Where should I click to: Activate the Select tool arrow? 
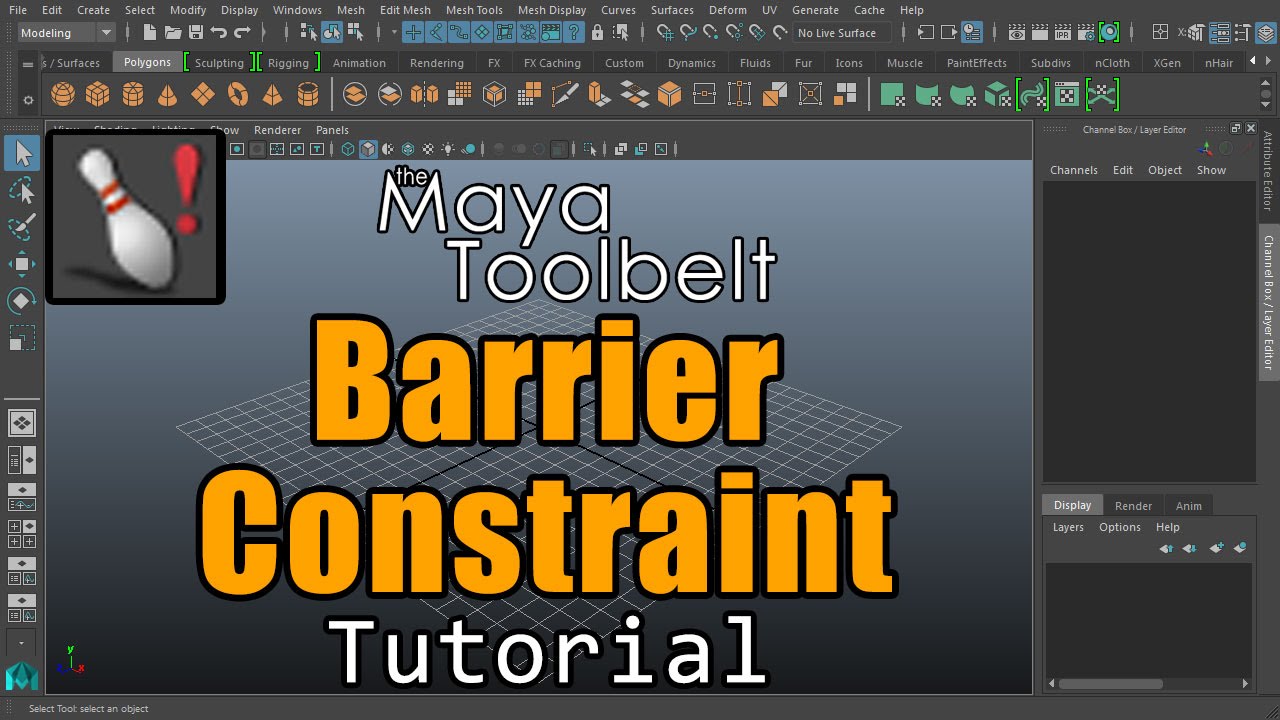tap(22, 153)
